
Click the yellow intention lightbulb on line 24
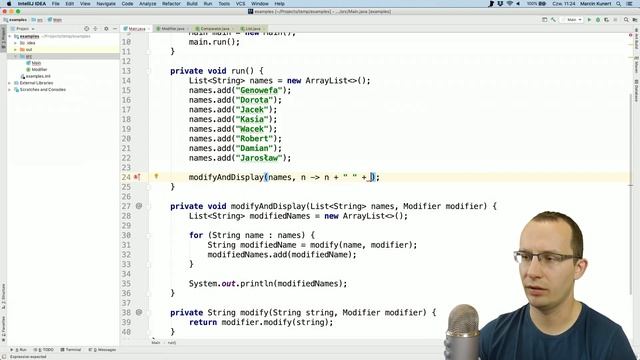pyautogui.click(x=156, y=176)
